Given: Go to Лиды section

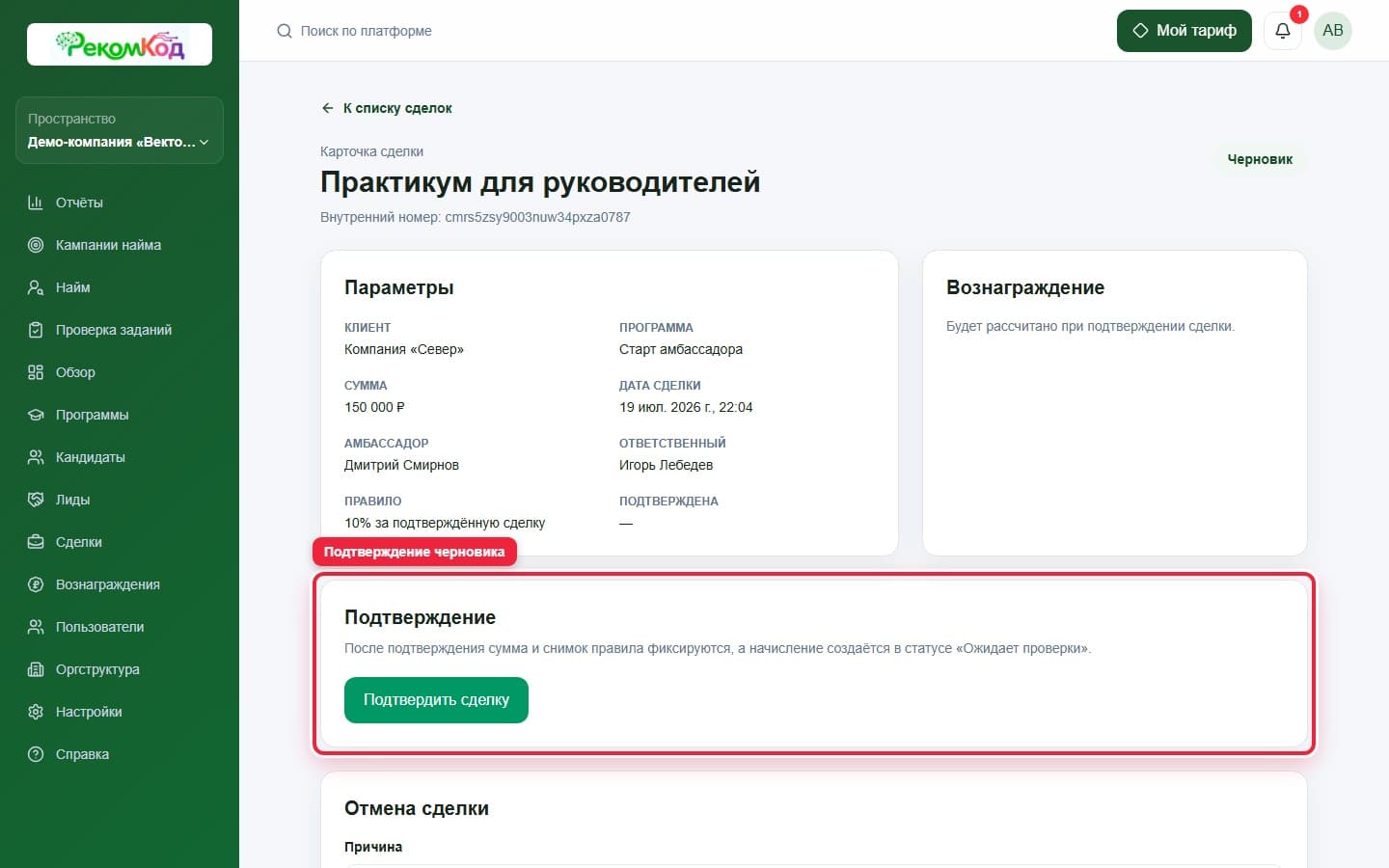Looking at the screenshot, I should click(120, 500).
